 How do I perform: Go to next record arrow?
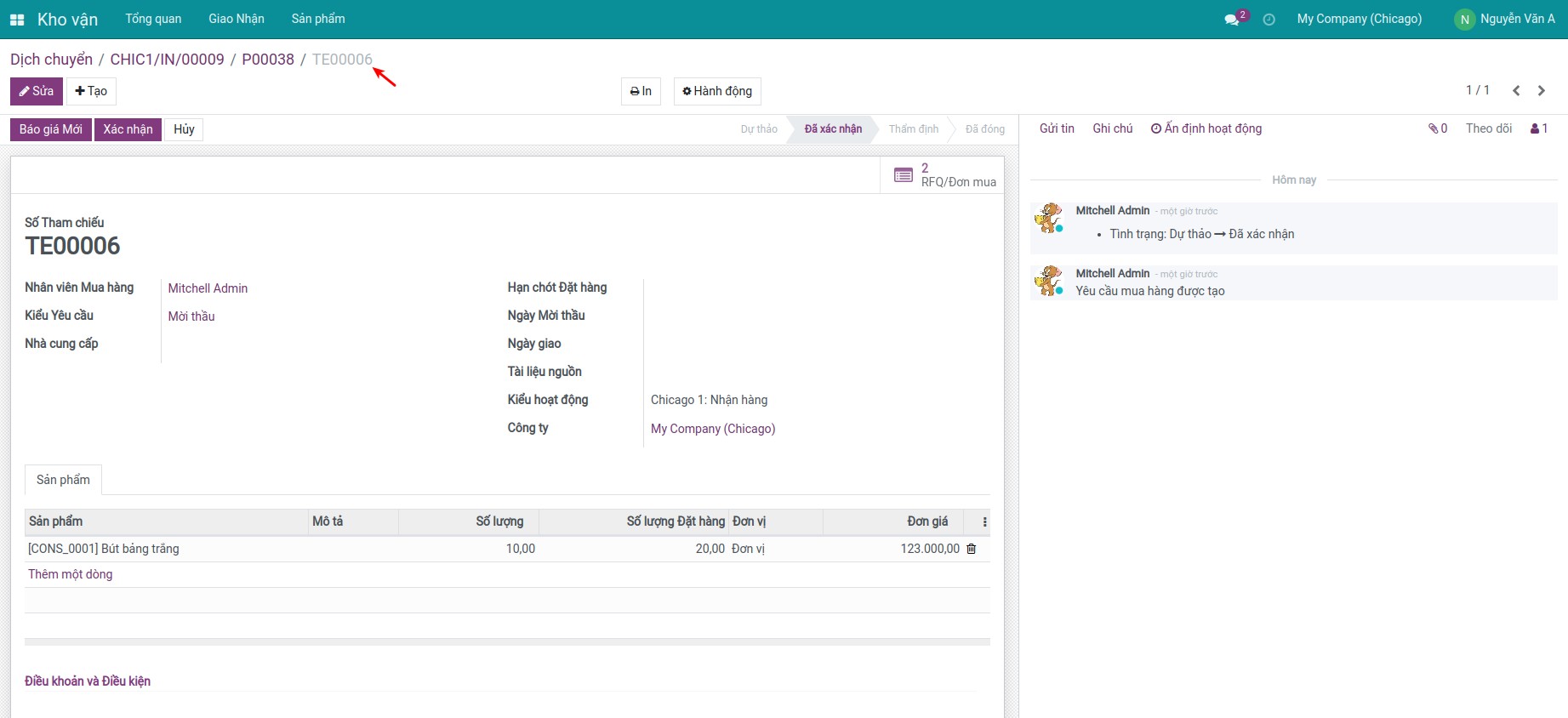(x=1541, y=90)
